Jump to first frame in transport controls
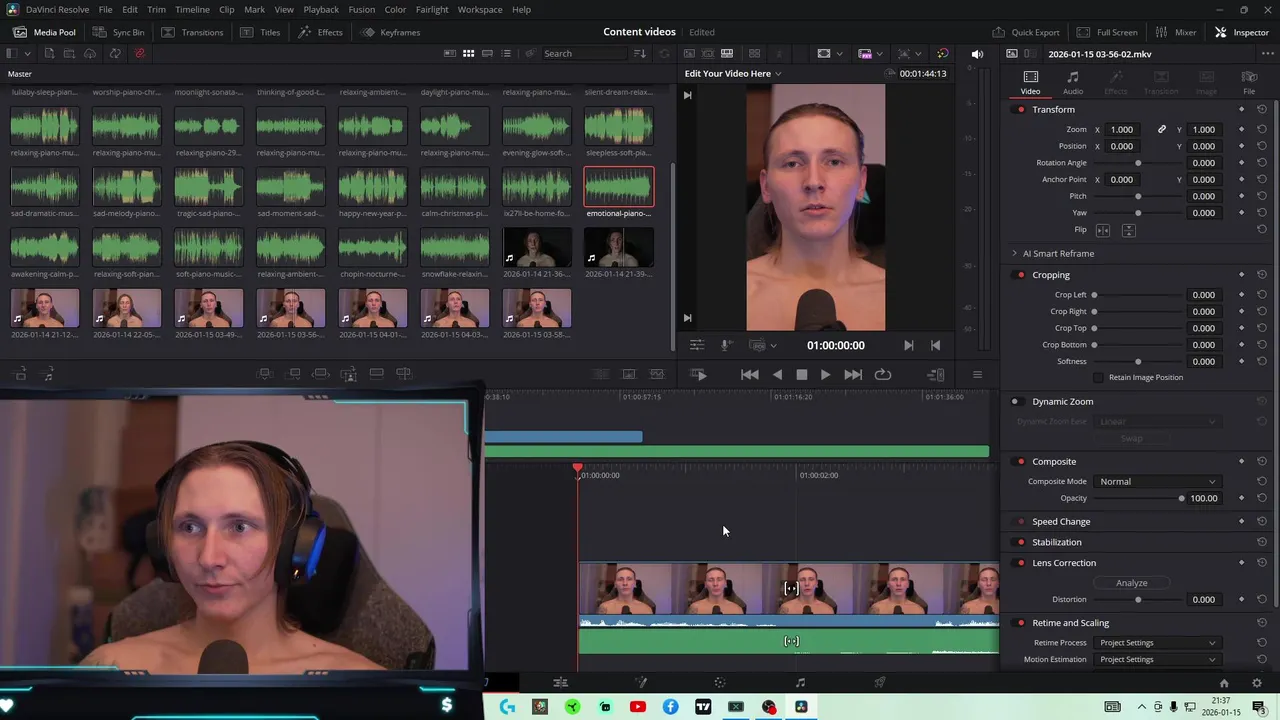 tap(749, 374)
